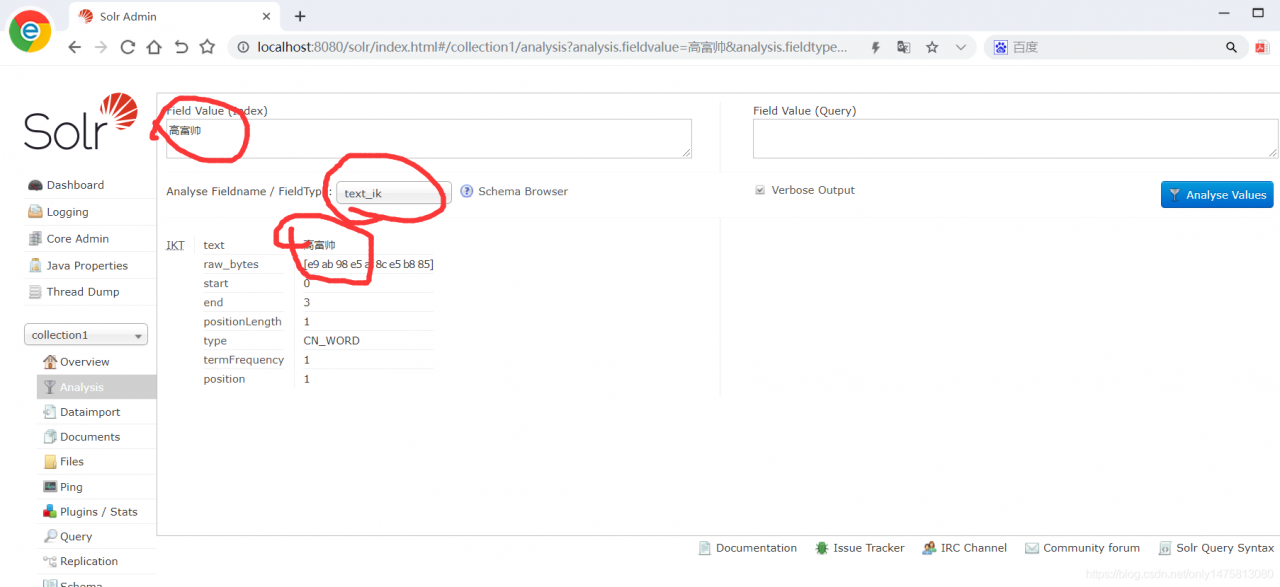Click the translate page icon

coord(904,47)
